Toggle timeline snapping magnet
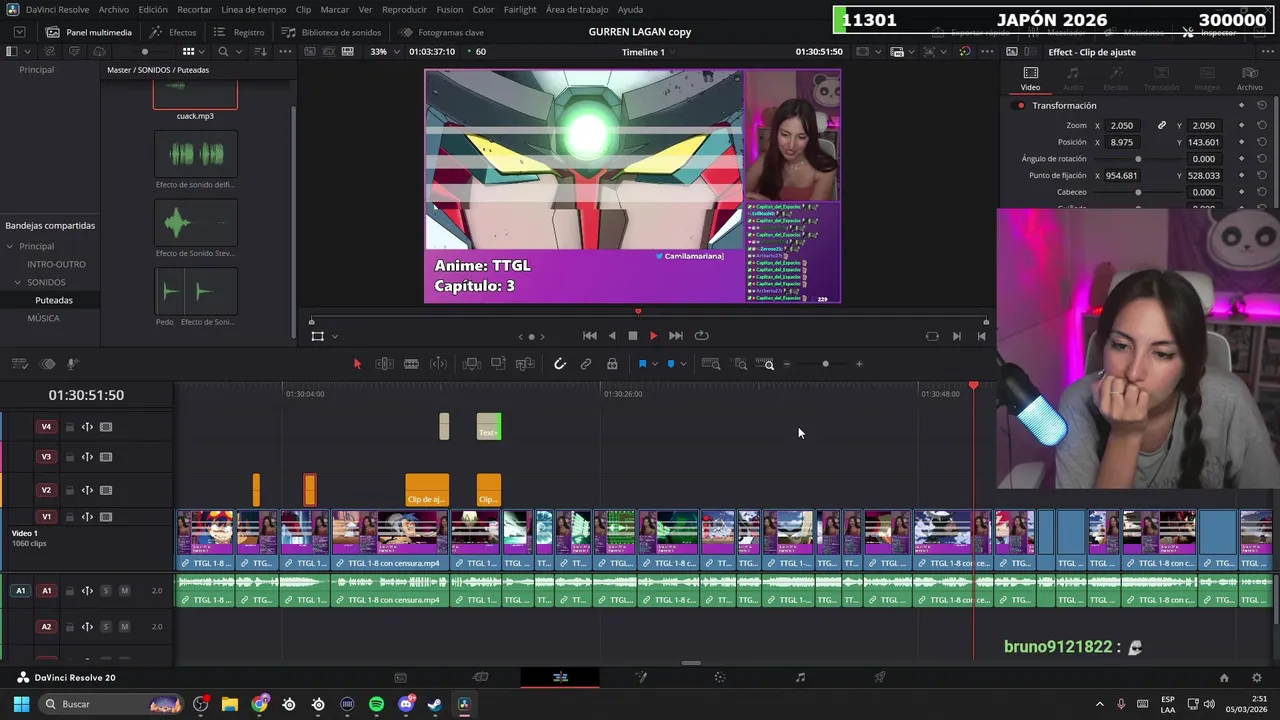Screen dimensions: 1280x720 (560, 364)
